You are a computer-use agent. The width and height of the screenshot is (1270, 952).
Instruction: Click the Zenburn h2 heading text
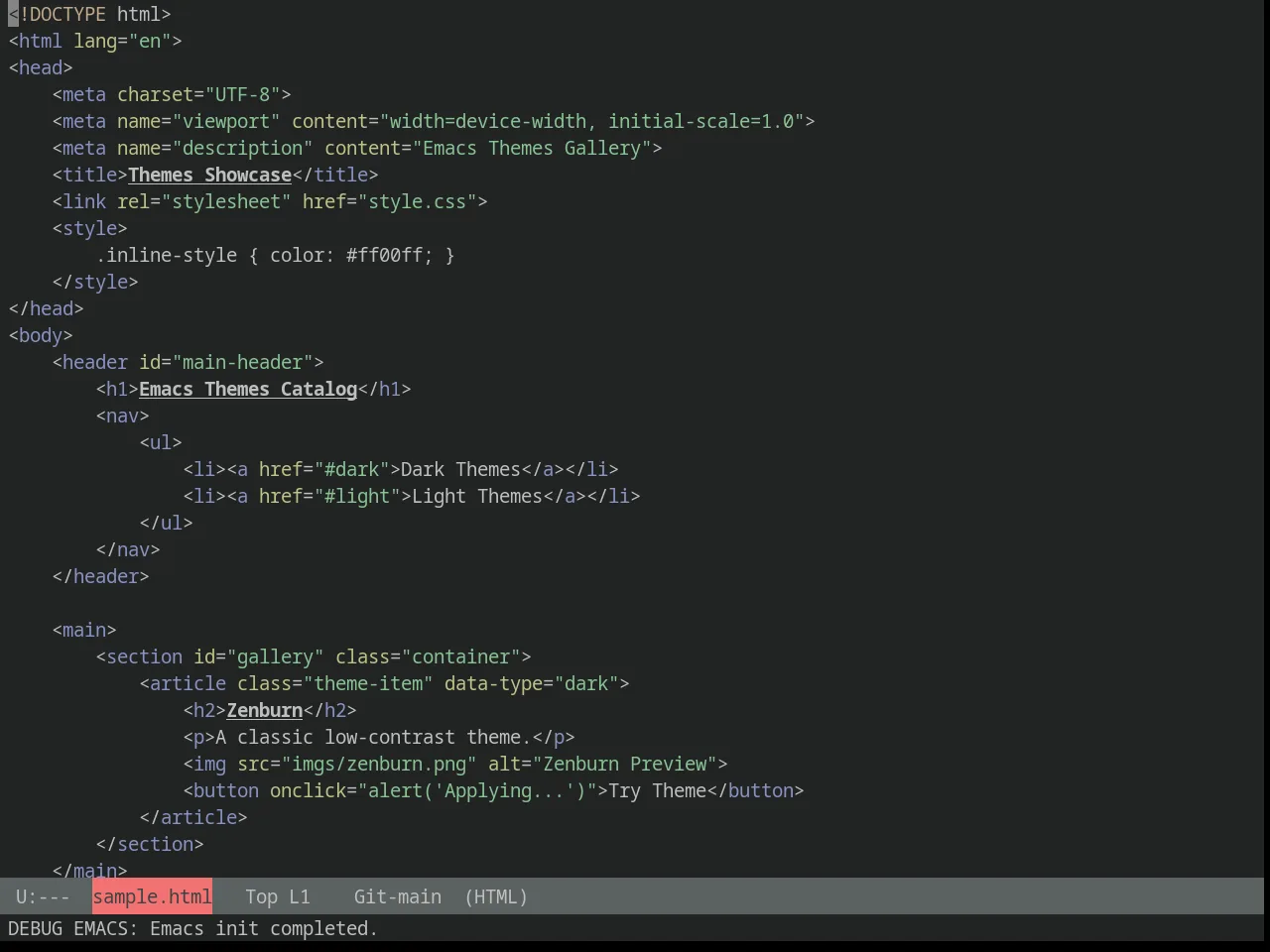point(264,710)
